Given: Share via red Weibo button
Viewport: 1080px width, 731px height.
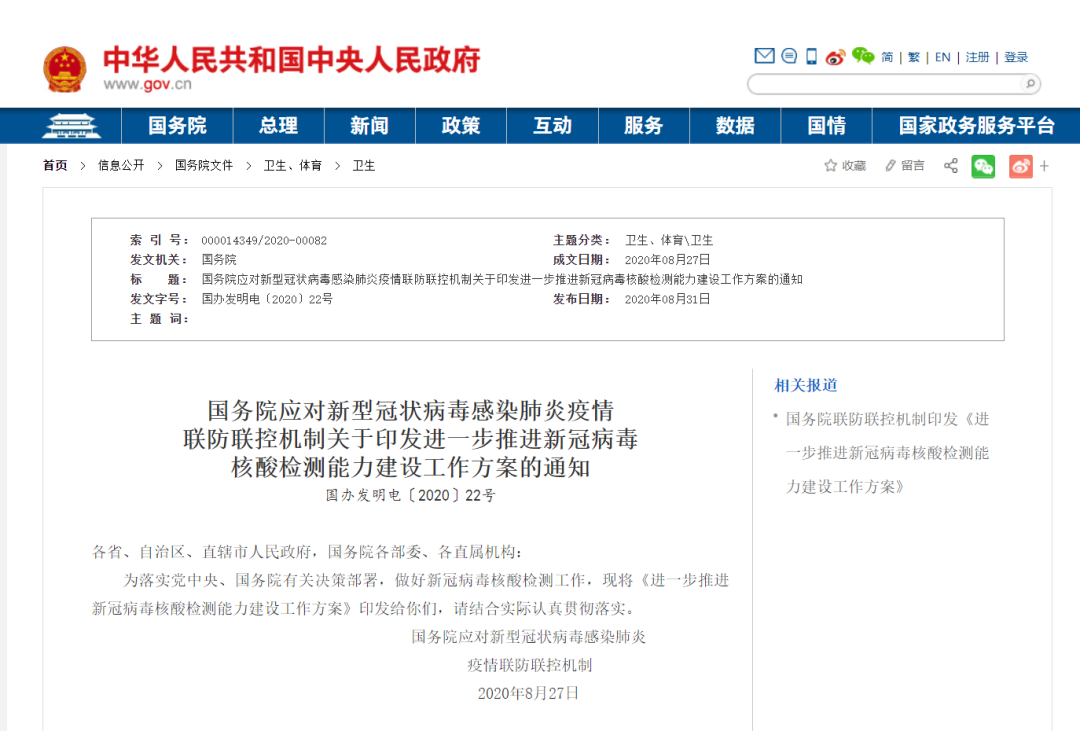Looking at the screenshot, I should [x=1021, y=166].
